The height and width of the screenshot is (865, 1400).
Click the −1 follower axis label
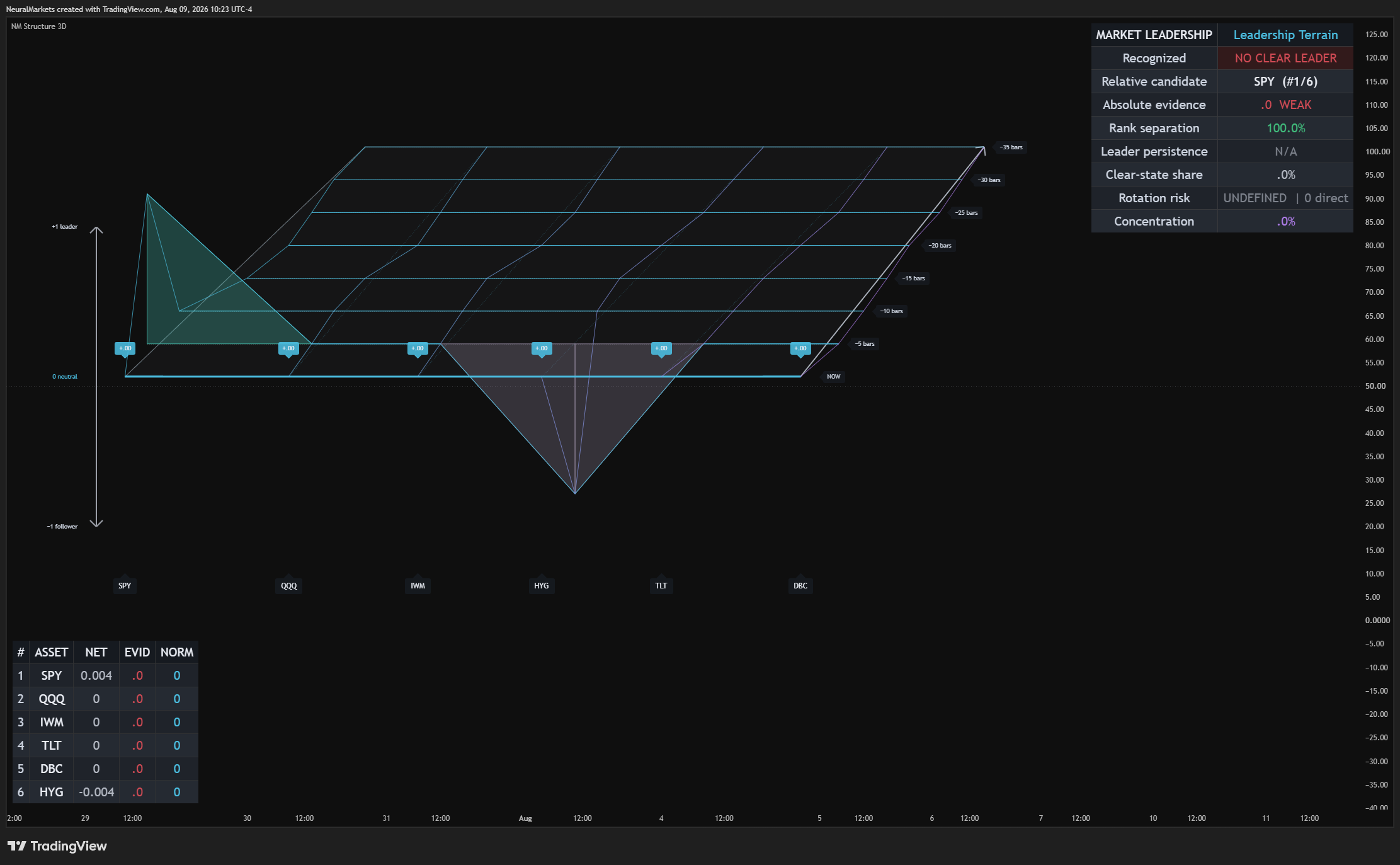62,526
